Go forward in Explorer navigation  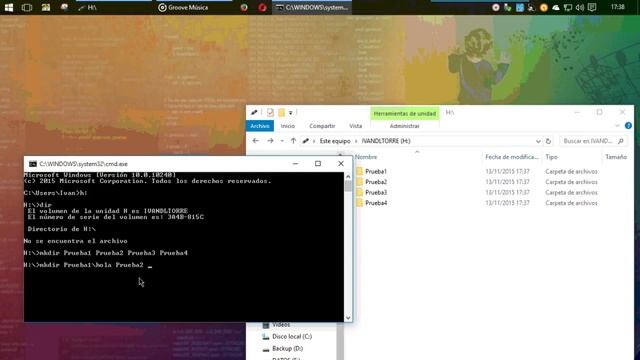point(270,141)
